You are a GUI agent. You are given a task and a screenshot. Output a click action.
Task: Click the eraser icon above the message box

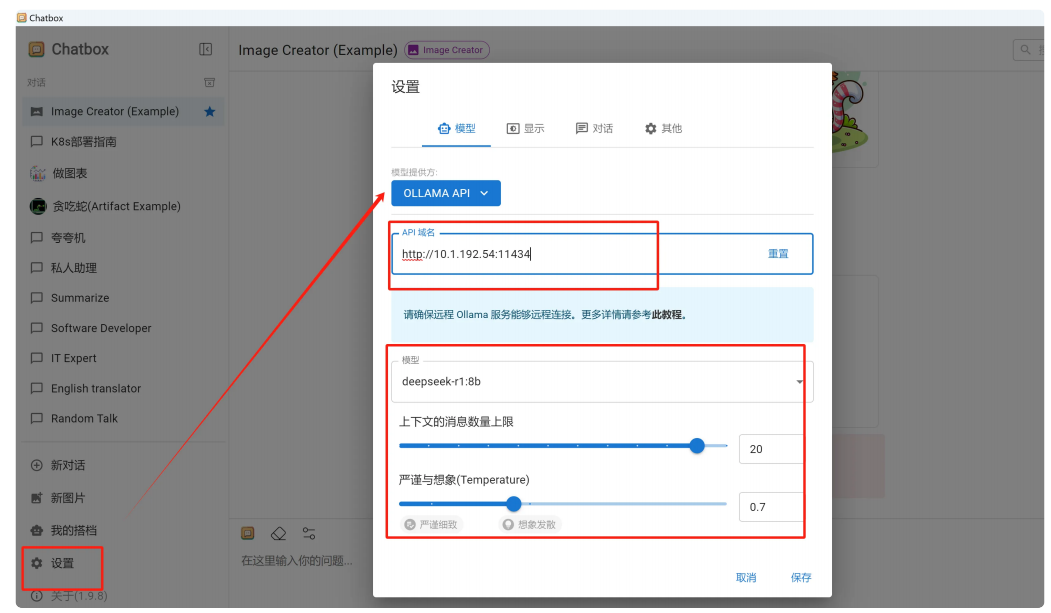[x=278, y=533]
